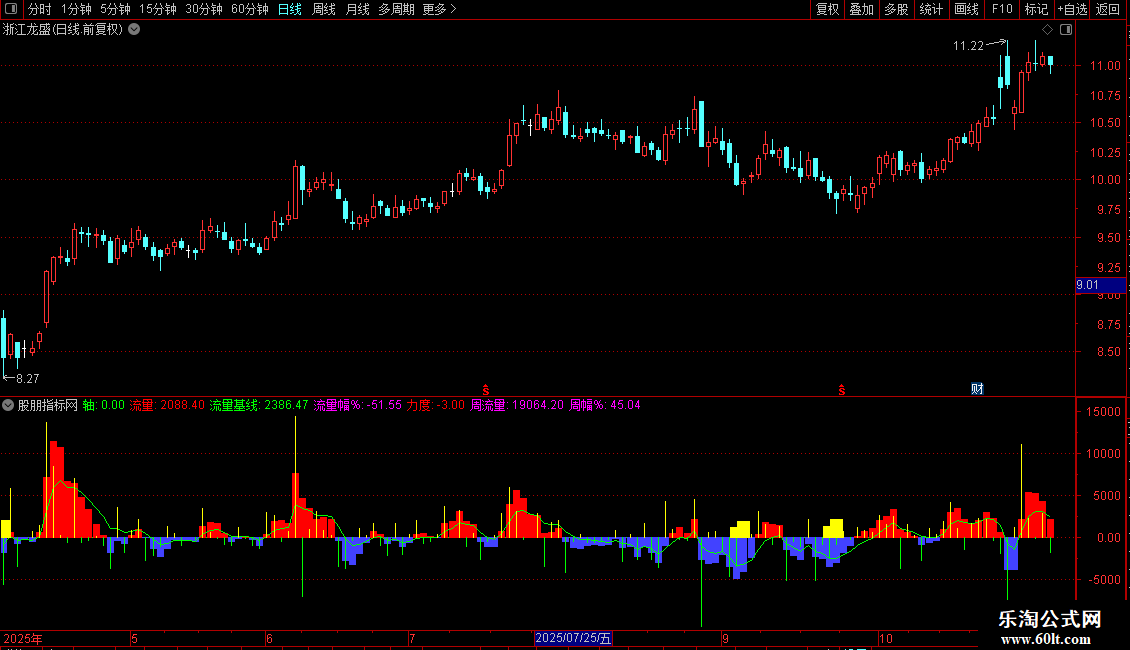Image resolution: width=1130 pixels, height=650 pixels.
Task: Open the 多股 multi-stock view
Action: [x=897, y=9]
